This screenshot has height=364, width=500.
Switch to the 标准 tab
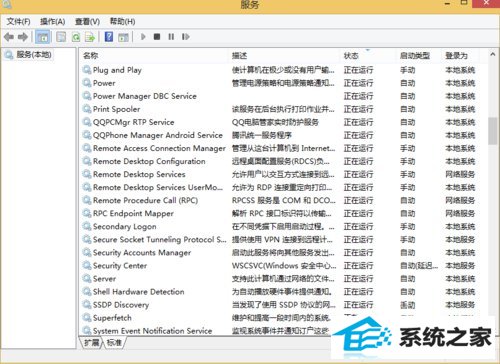(x=114, y=342)
